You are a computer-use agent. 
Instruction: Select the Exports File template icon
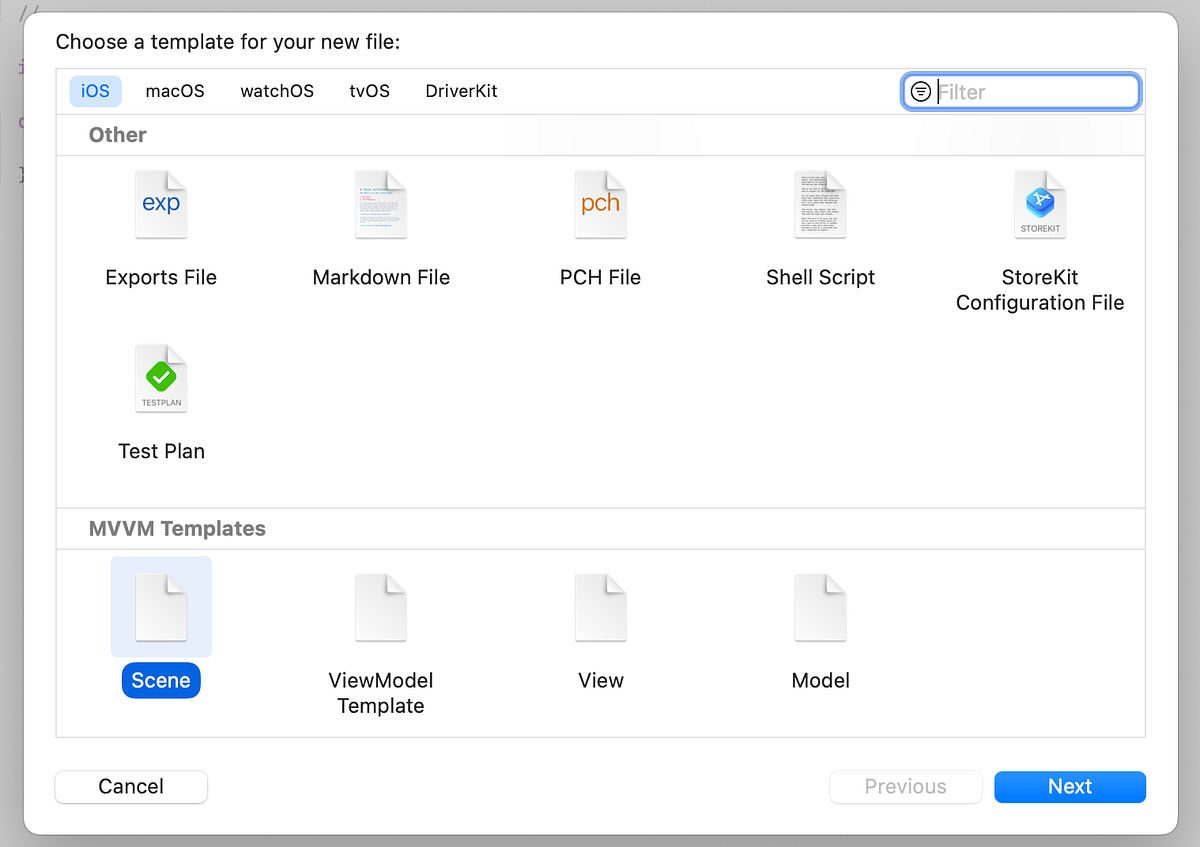161,204
